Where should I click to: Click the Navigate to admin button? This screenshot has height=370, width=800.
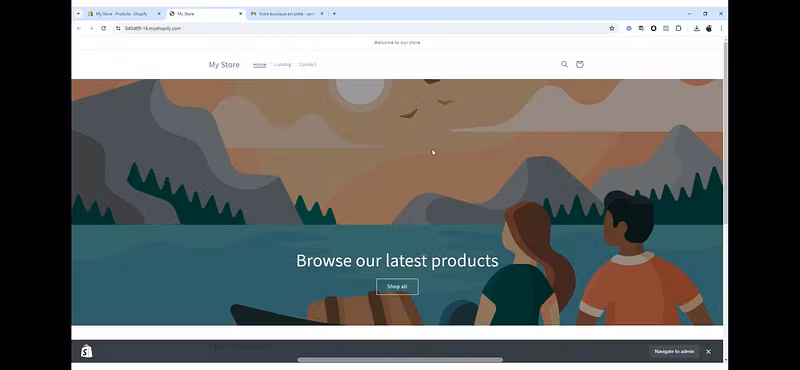[x=674, y=352]
